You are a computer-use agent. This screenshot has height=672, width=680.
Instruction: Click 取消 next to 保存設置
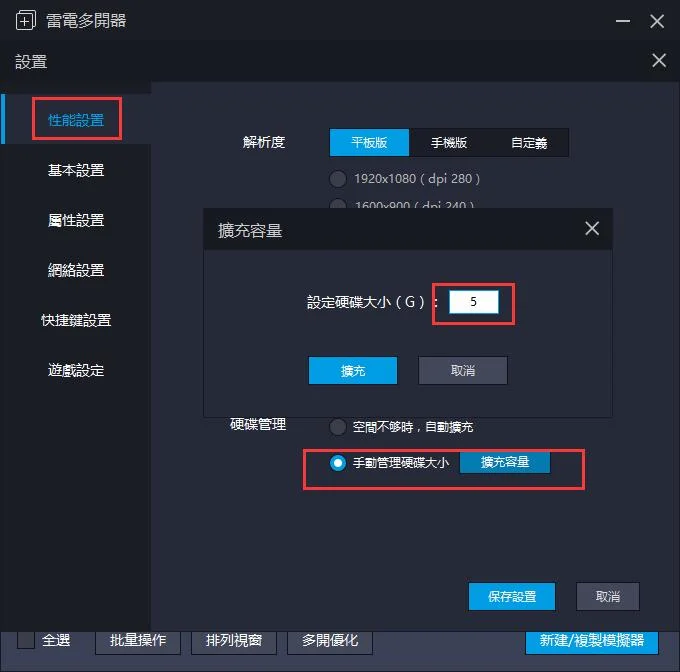tap(608, 597)
